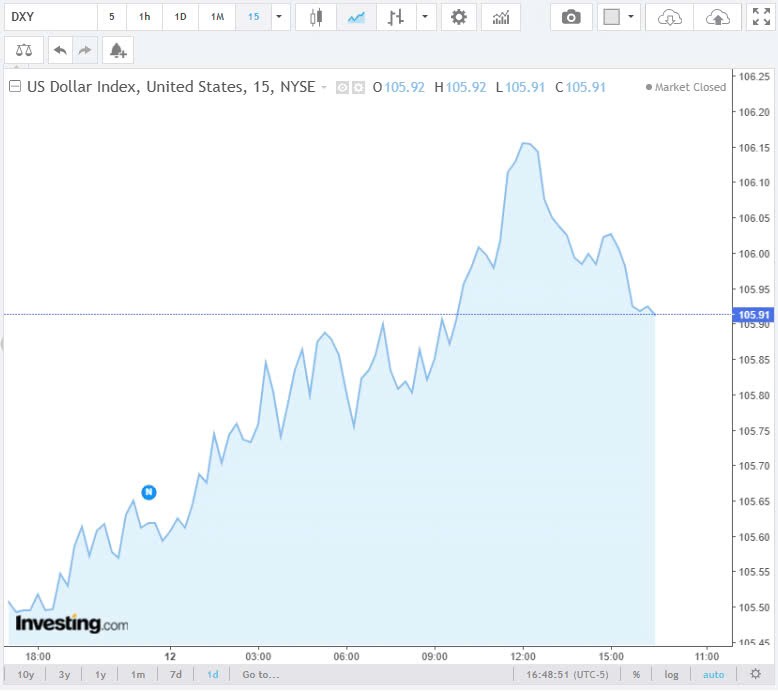Open chart properties gear icon

[x=458, y=17]
